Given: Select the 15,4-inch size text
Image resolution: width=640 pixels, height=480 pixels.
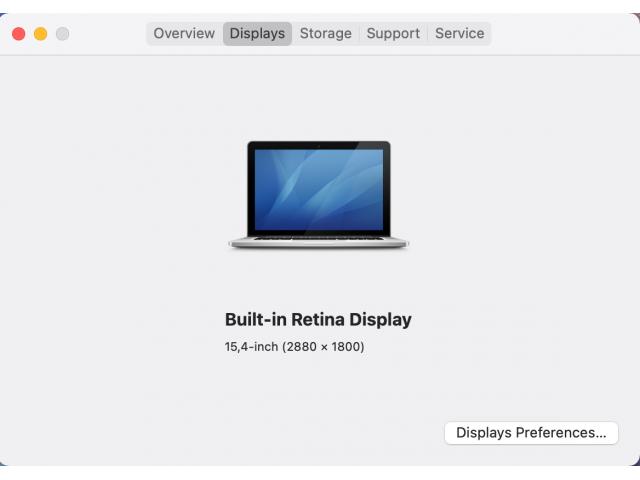Looking at the screenshot, I should point(251,347).
